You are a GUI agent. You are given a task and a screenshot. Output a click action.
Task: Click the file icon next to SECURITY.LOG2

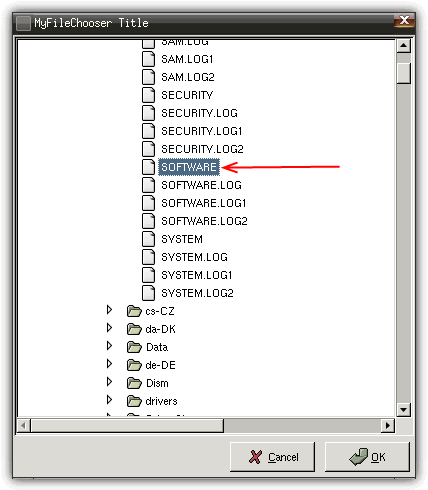tap(148, 149)
